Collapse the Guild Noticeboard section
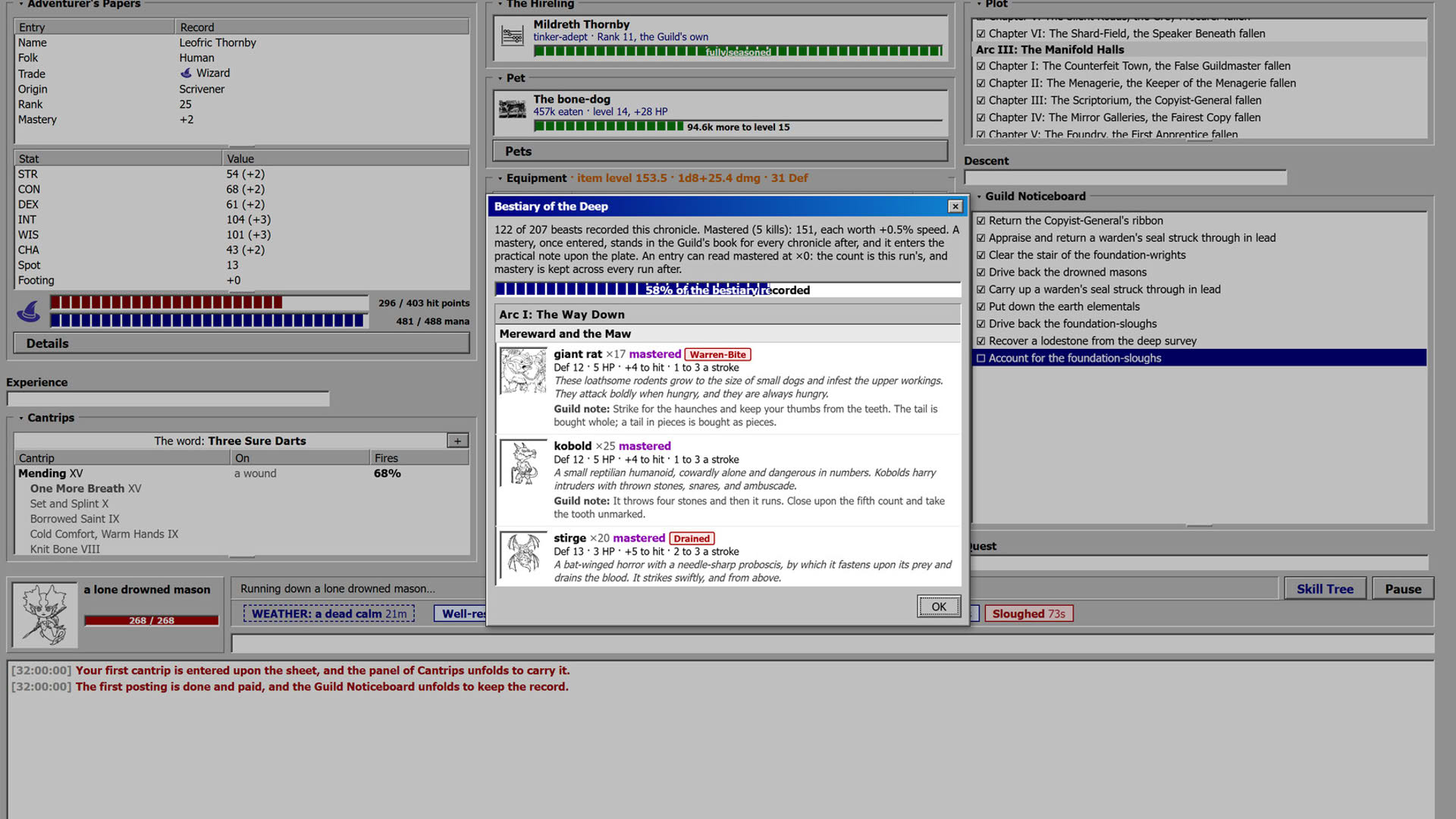 point(978,196)
